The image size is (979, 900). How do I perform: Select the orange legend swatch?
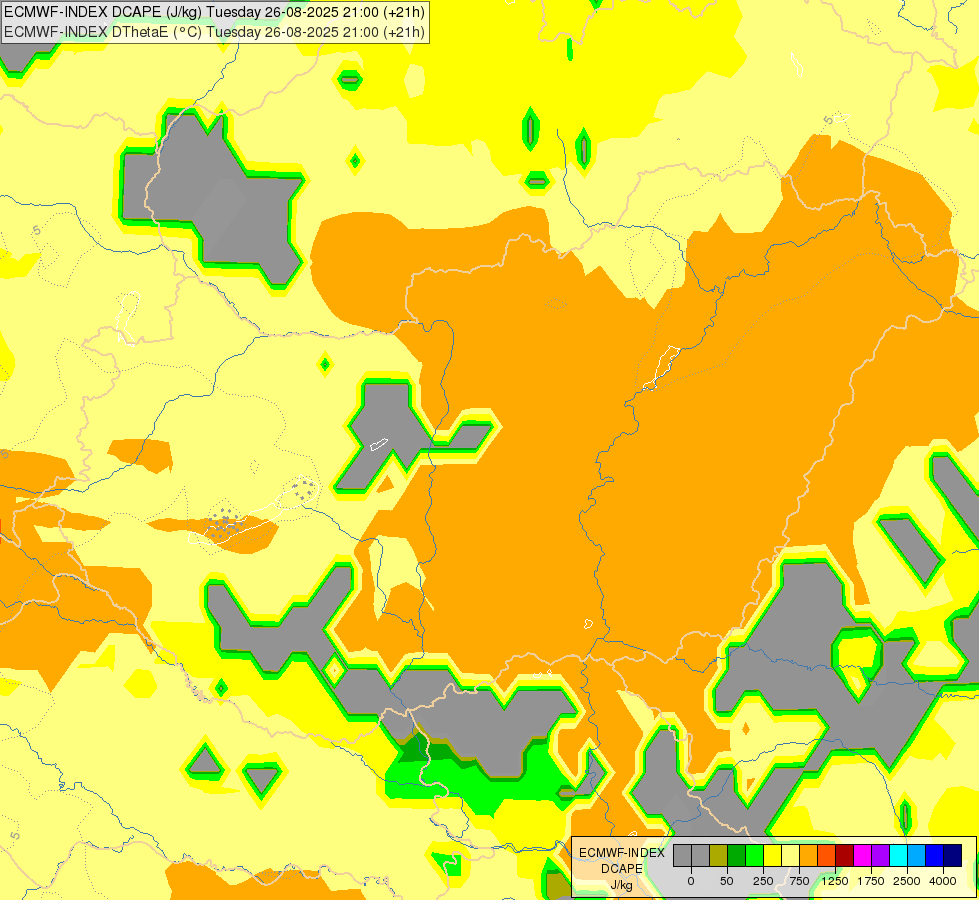tap(809, 856)
